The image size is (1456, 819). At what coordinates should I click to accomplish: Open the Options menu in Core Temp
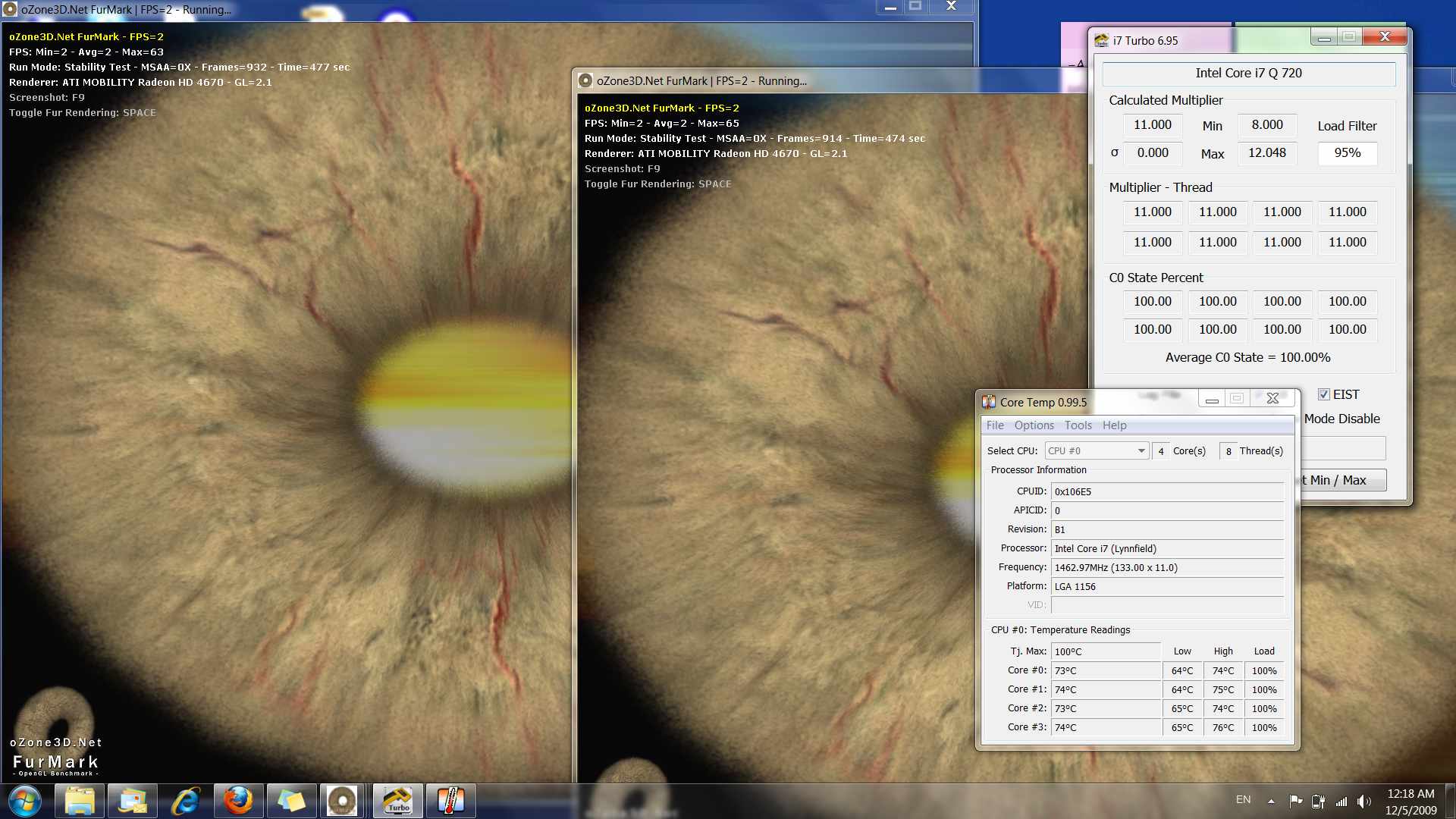point(1034,425)
